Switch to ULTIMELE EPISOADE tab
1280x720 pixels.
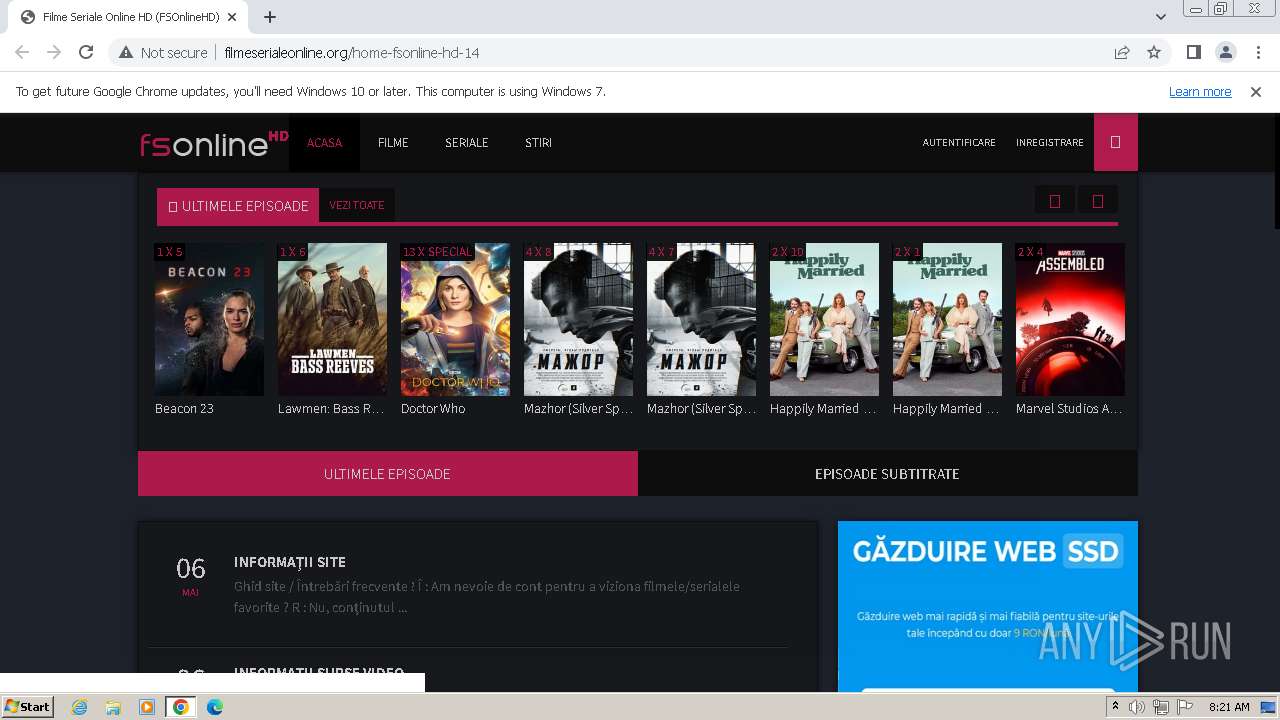388,474
